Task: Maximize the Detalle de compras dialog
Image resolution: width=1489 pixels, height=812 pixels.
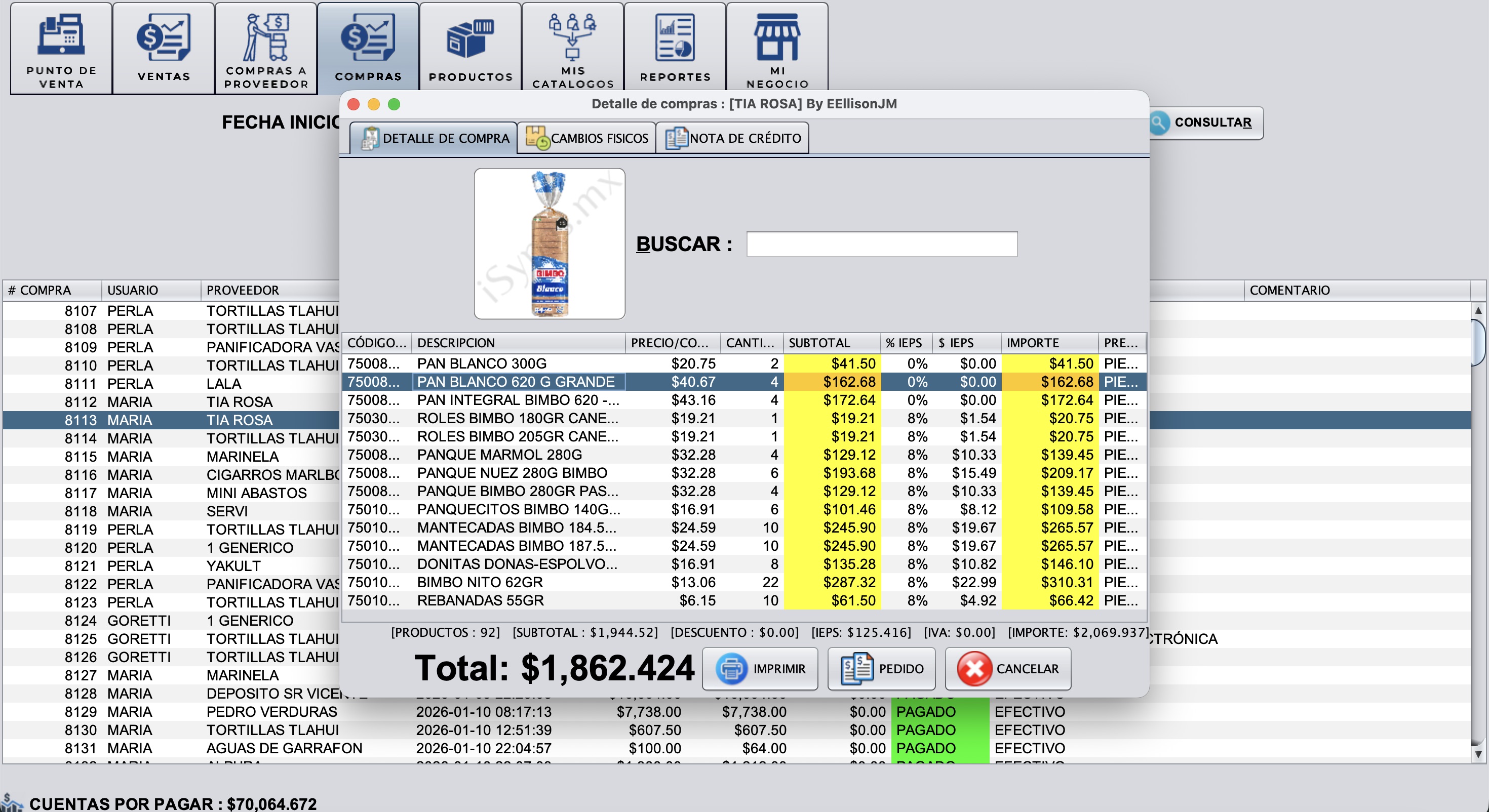Action: [x=394, y=104]
